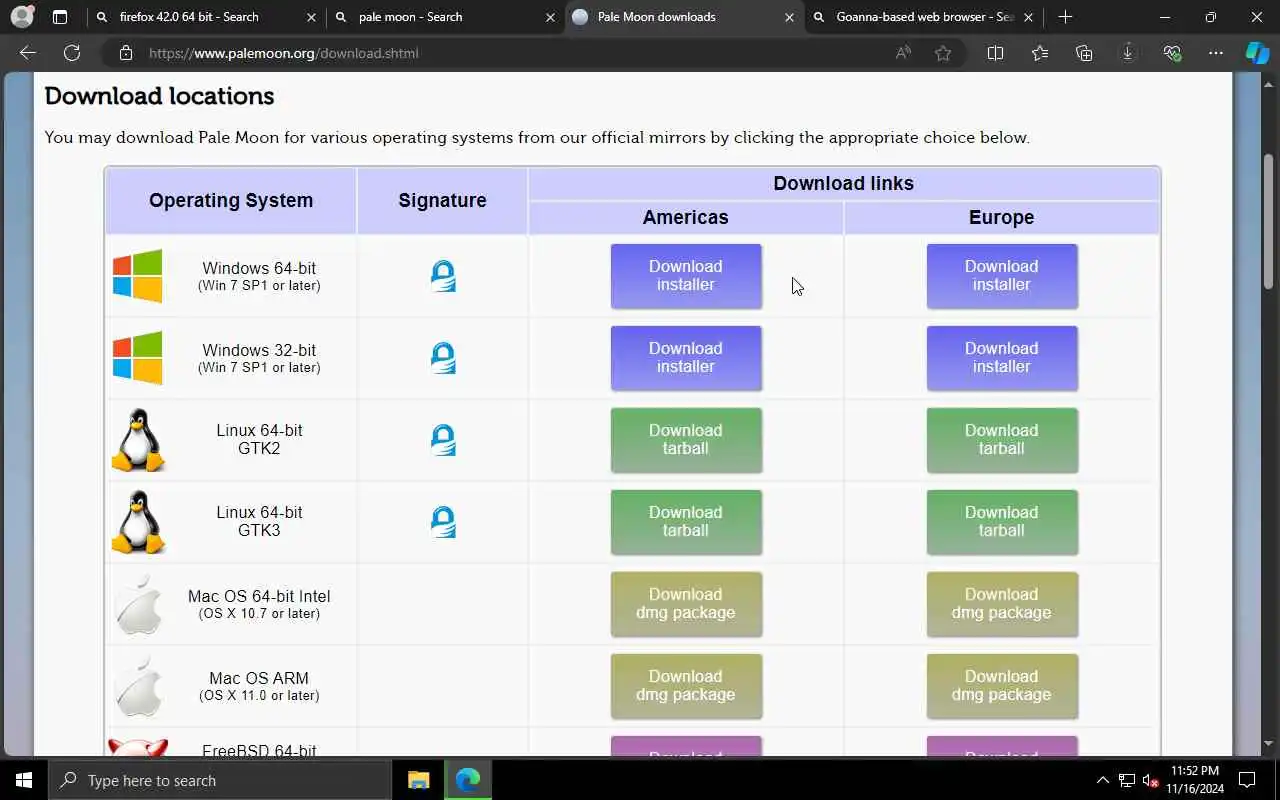Click the network tray icon
The height and width of the screenshot is (800, 1280).
click(1127, 780)
